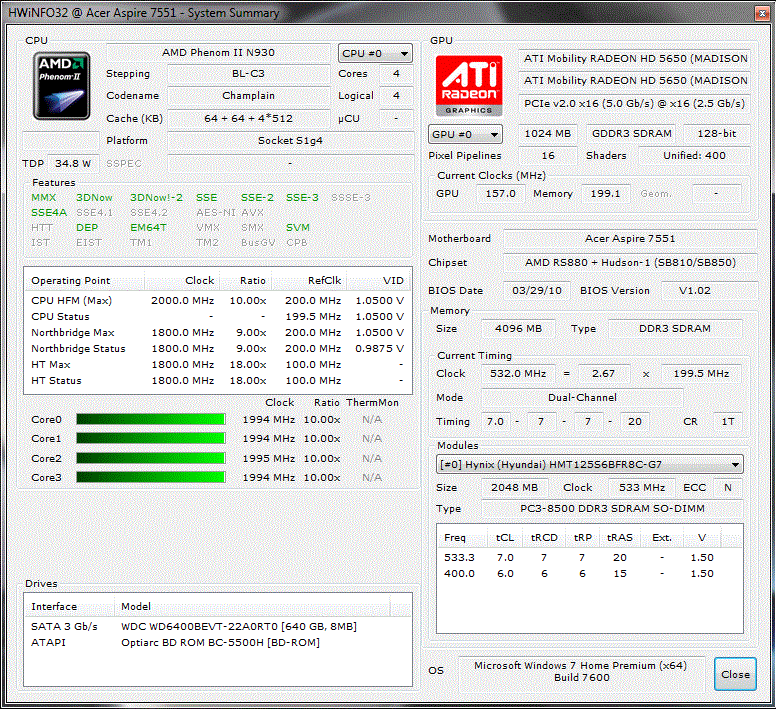Image resolution: width=776 pixels, height=709 pixels.
Task: Click the Close button
Action: (735, 674)
